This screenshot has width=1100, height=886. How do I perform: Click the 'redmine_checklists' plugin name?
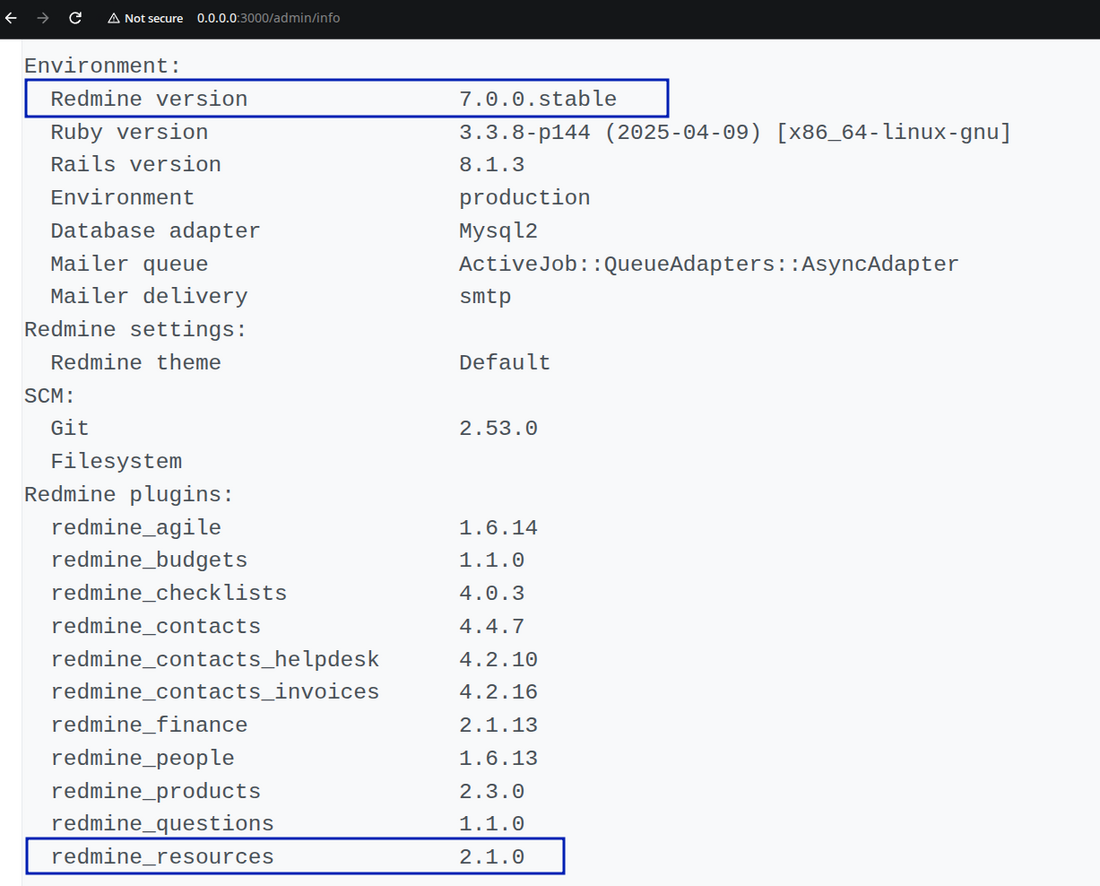click(x=168, y=593)
